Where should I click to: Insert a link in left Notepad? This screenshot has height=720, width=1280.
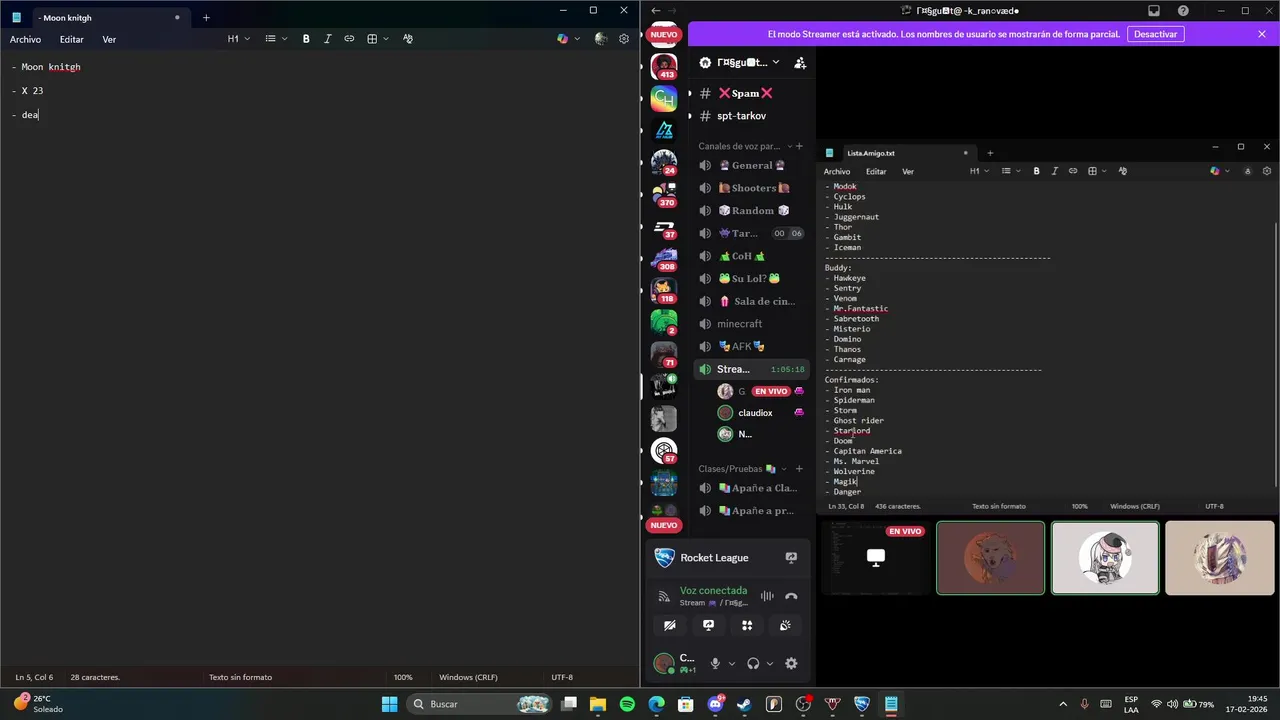click(349, 39)
